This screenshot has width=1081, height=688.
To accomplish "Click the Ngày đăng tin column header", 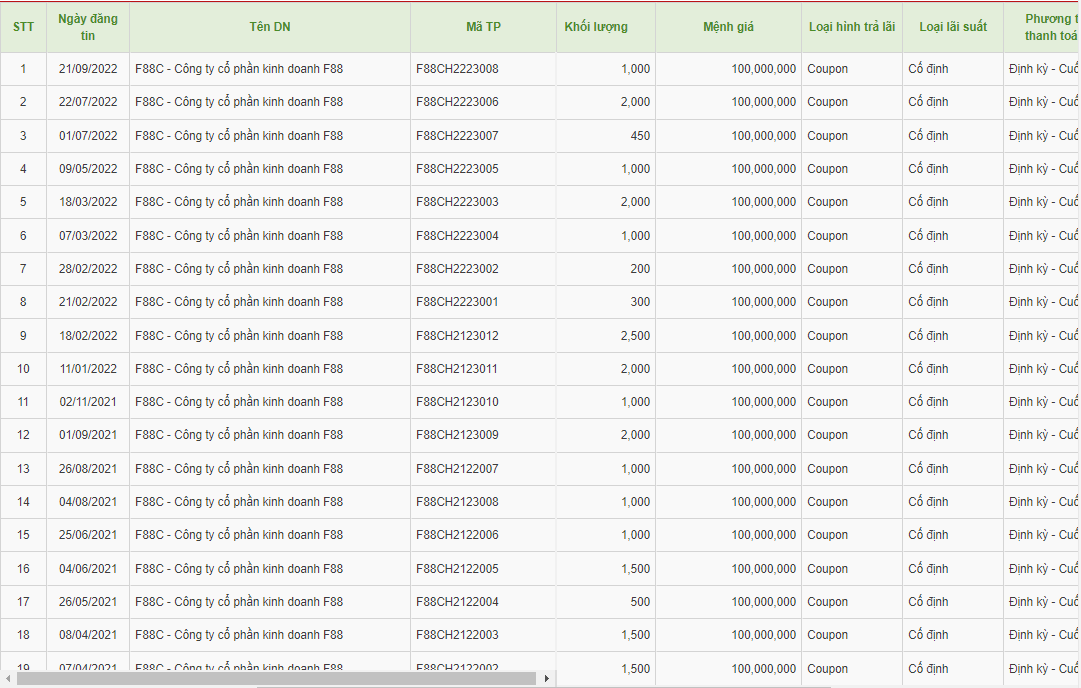I will [x=88, y=27].
